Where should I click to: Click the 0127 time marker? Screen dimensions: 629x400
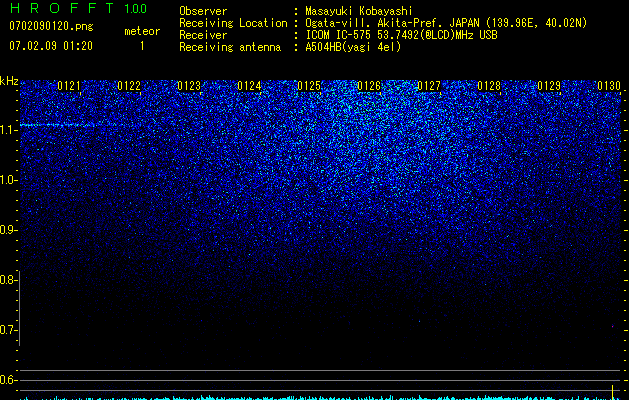point(429,86)
